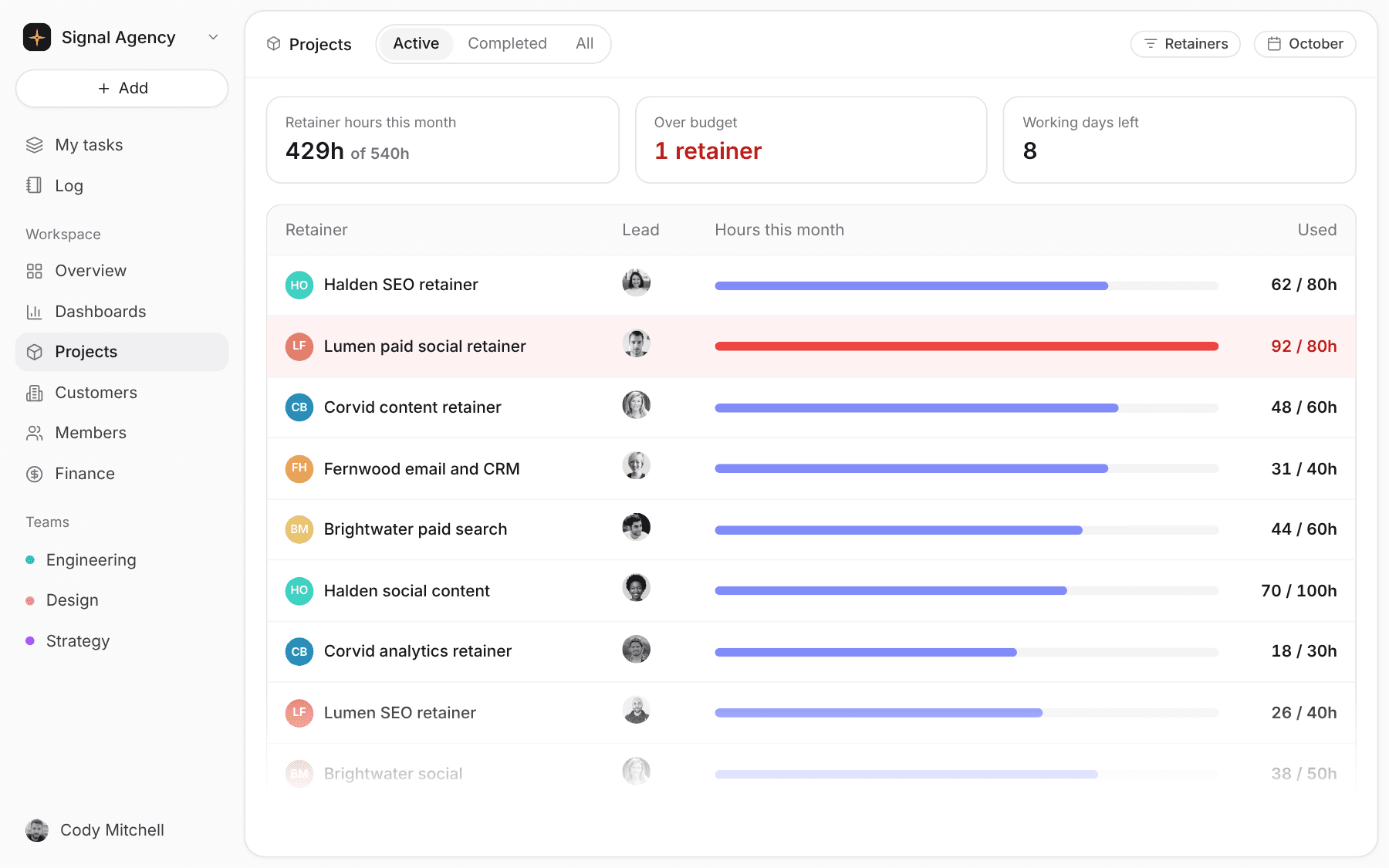Click the Over budget 1 retainer card
Image resolution: width=1389 pixels, height=868 pixels.
811,140
